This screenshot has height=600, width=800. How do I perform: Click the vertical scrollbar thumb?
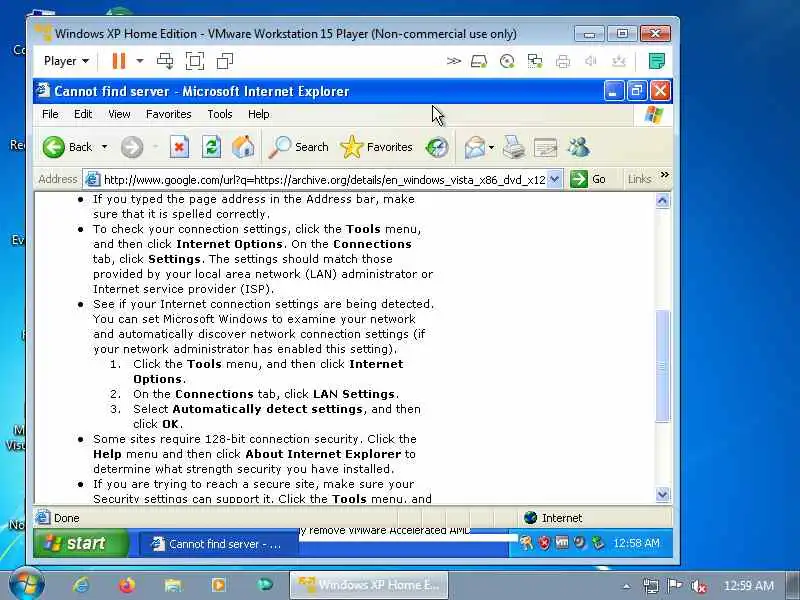pyautogui.click(x=662, y=366)
